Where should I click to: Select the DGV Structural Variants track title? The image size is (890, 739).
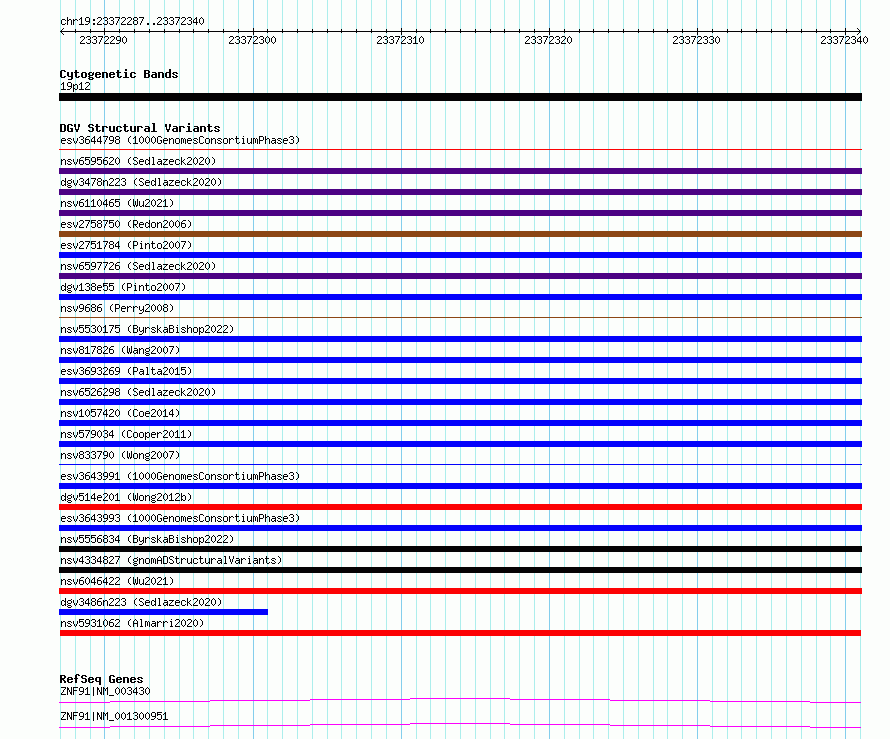point(140,128)
